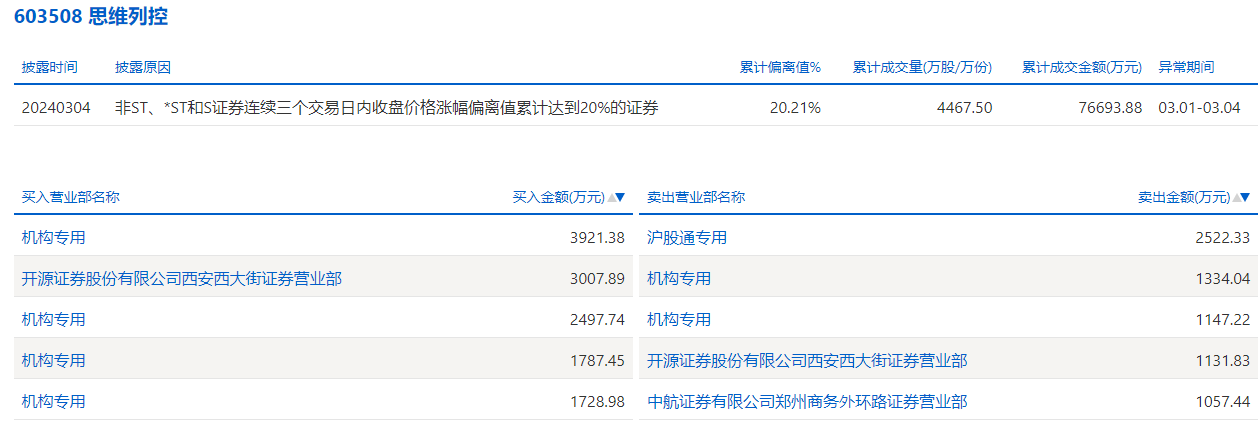
Task: Open the 603508 思维列控 stock title link
Action: point(91,18)
